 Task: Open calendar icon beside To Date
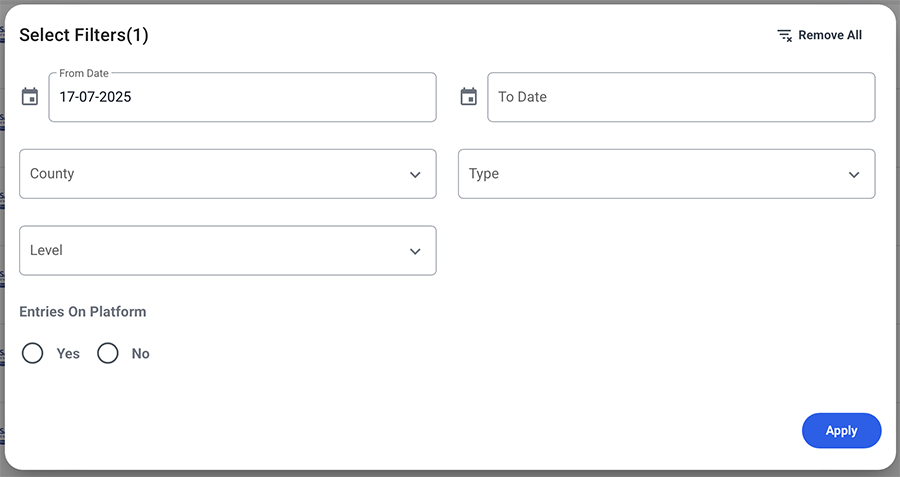tap(469, 96)
